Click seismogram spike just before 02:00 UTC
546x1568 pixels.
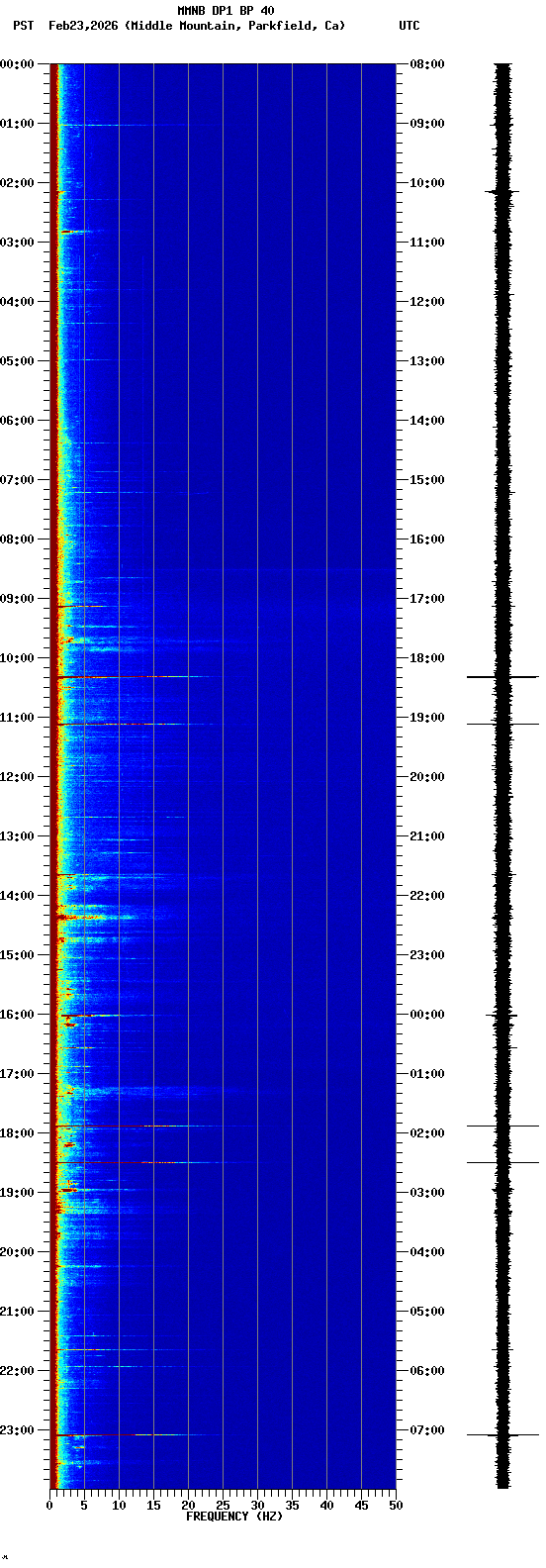pos(502,1126)
